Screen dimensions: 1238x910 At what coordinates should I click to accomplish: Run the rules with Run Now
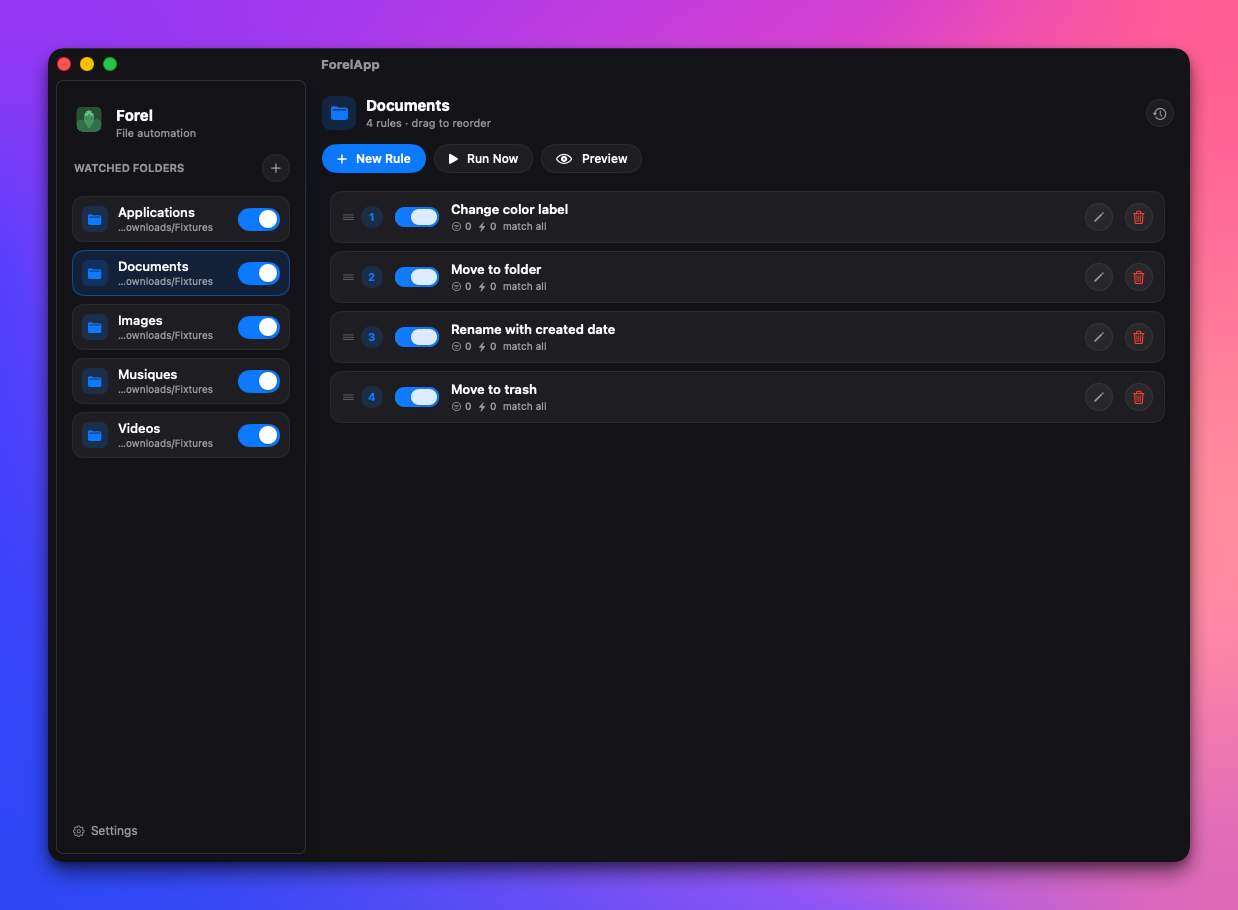click(x=483, y=159)
